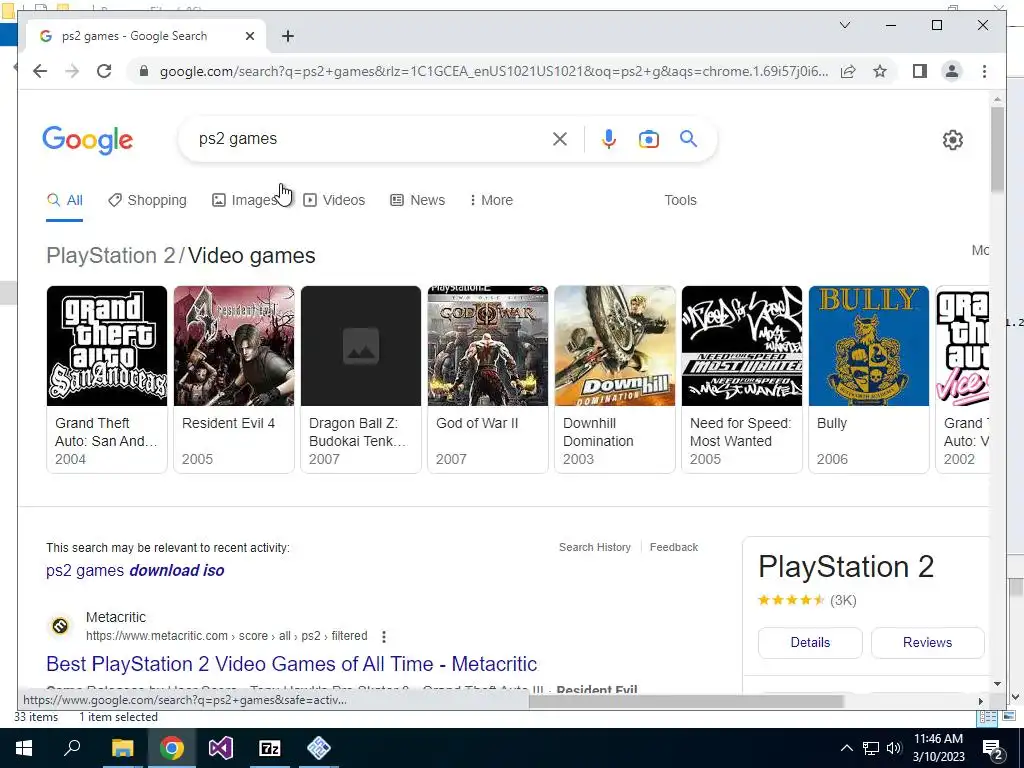Open search Tools options
This screenshot has width=1024, height=768.
680,200
